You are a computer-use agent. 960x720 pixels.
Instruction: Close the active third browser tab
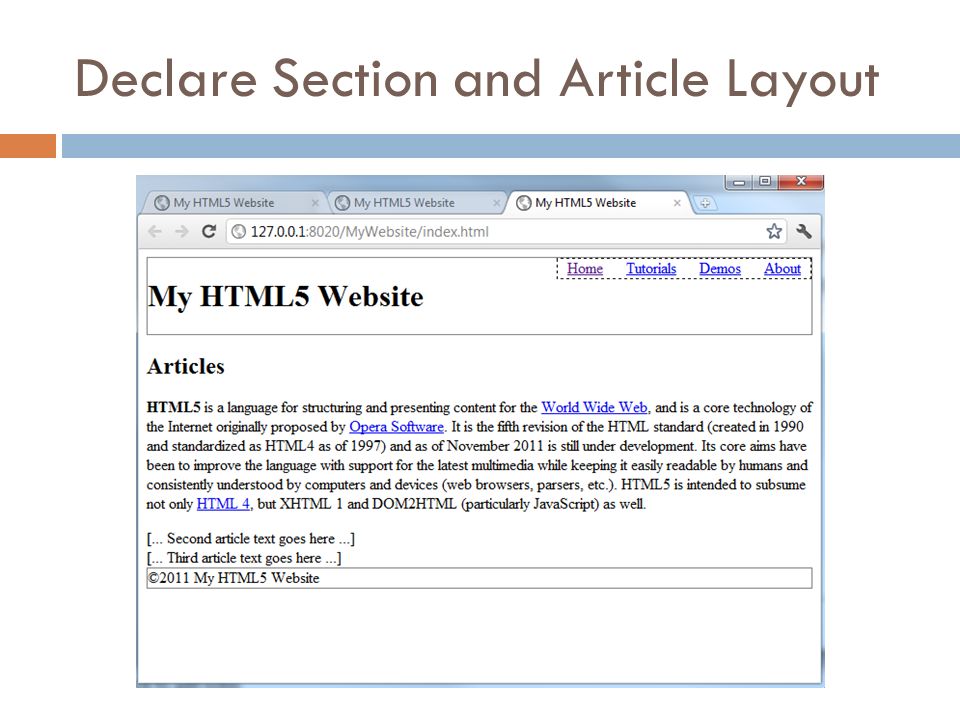click(x=677, y=203)
